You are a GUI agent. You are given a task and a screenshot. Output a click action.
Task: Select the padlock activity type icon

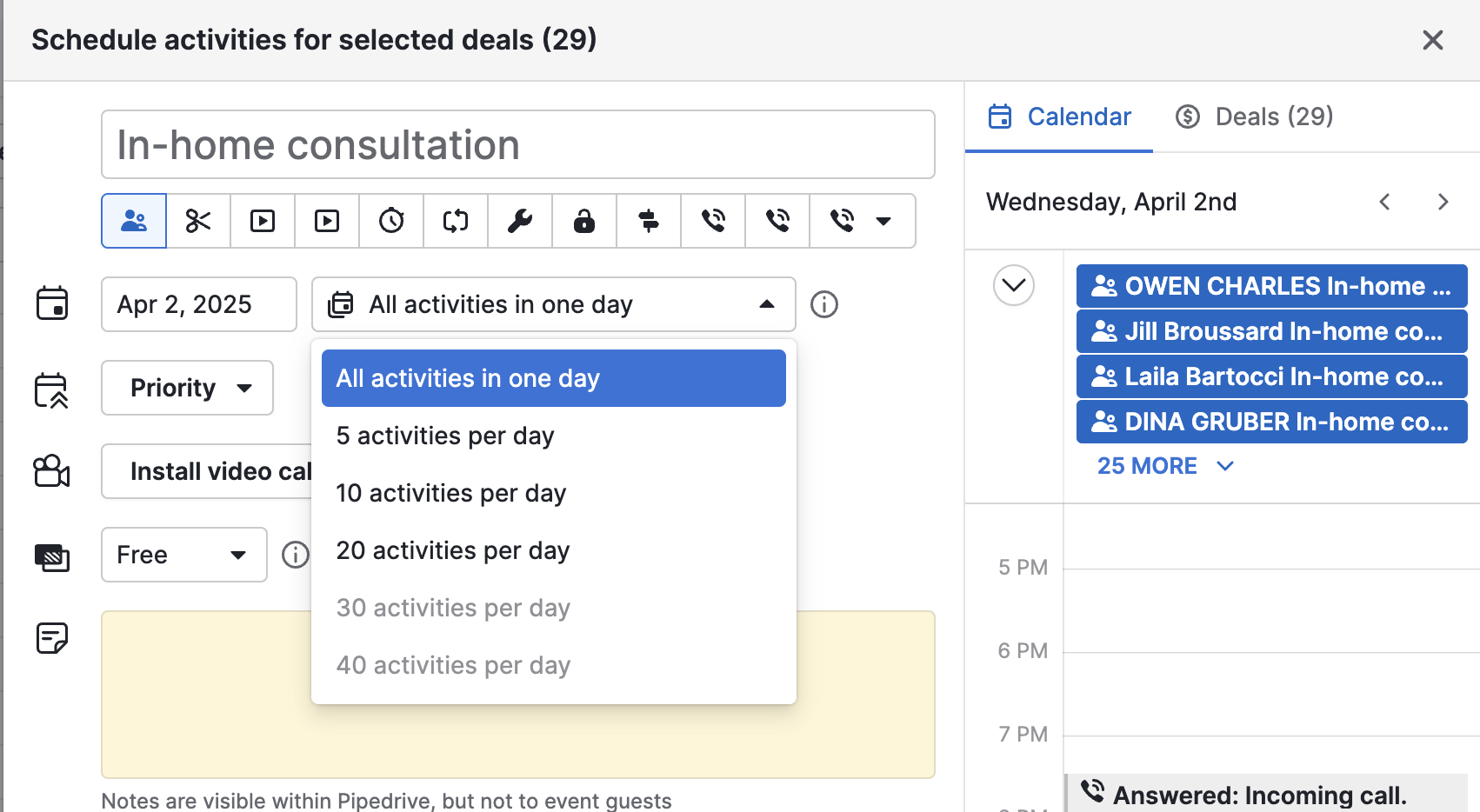pos(584,221)
